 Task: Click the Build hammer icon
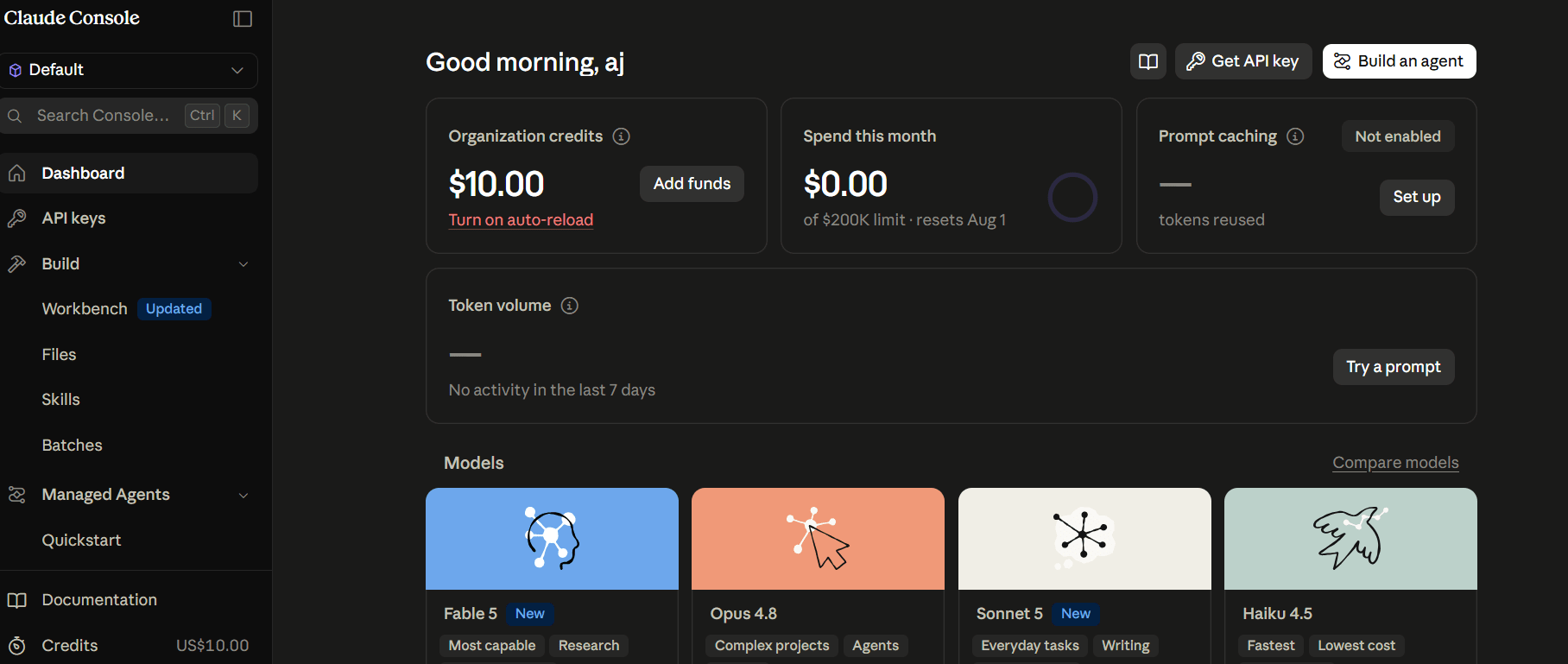[x=16, y=264]
